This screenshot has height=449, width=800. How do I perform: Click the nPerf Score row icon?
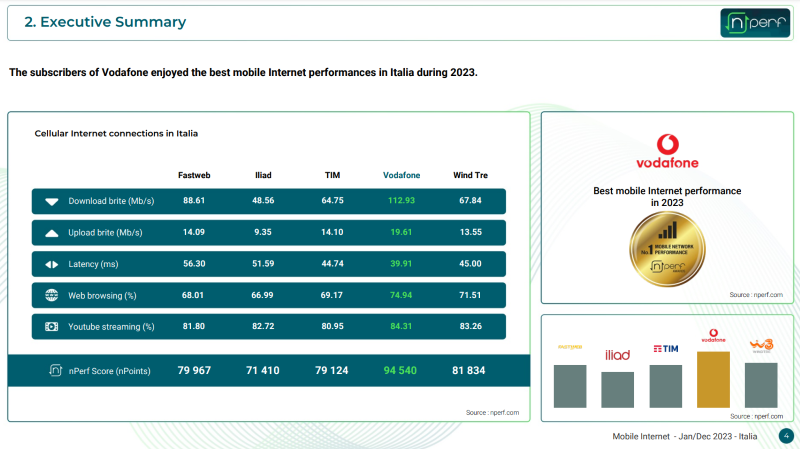click(x=57, y=371)
